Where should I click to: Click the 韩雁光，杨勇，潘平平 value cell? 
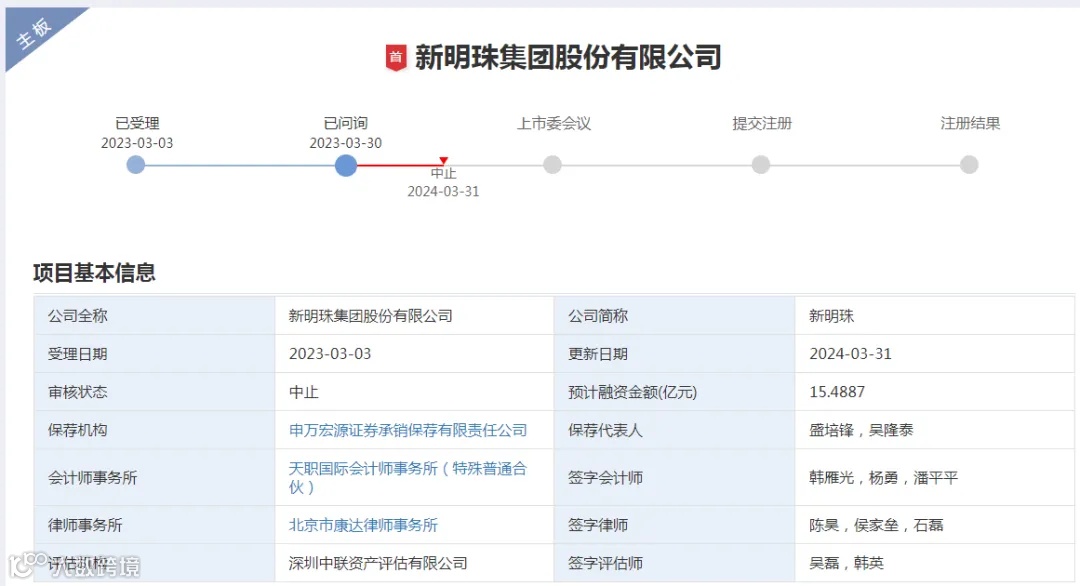(935, 477)
